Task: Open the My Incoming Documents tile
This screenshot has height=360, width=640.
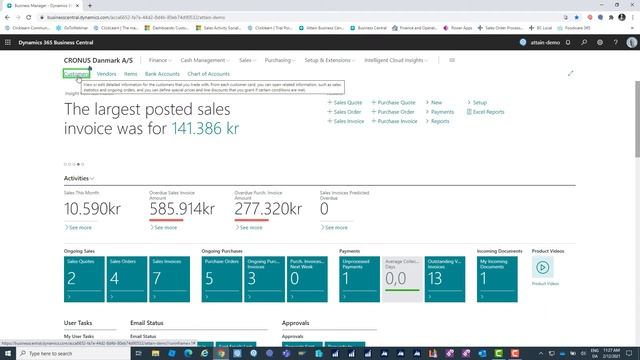Action: (497, 279)
